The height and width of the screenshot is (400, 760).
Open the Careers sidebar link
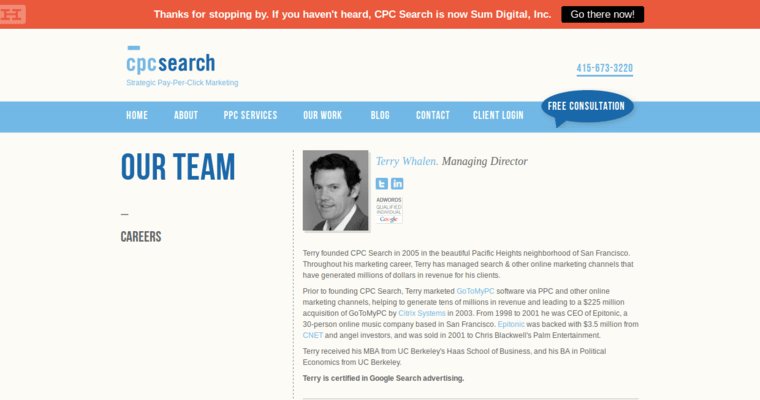tap(141, 237)
